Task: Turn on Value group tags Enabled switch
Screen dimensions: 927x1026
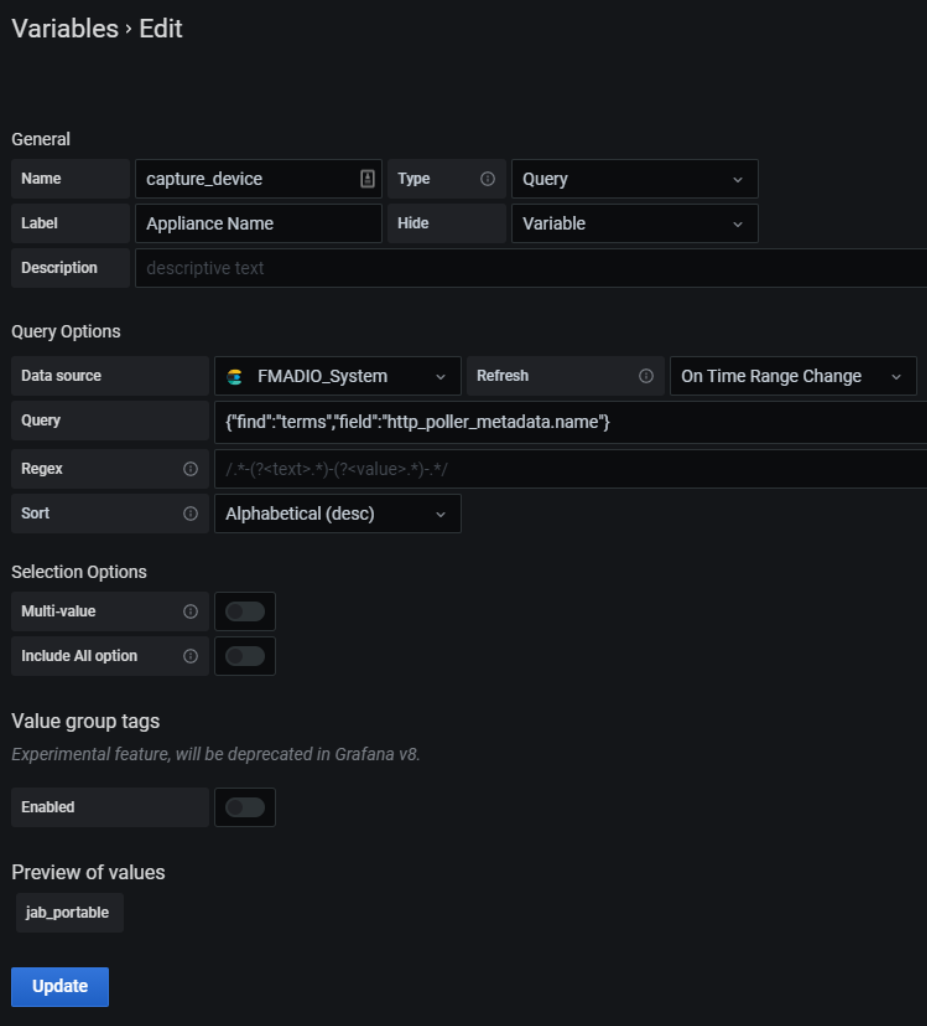Action: pos(245,807)
